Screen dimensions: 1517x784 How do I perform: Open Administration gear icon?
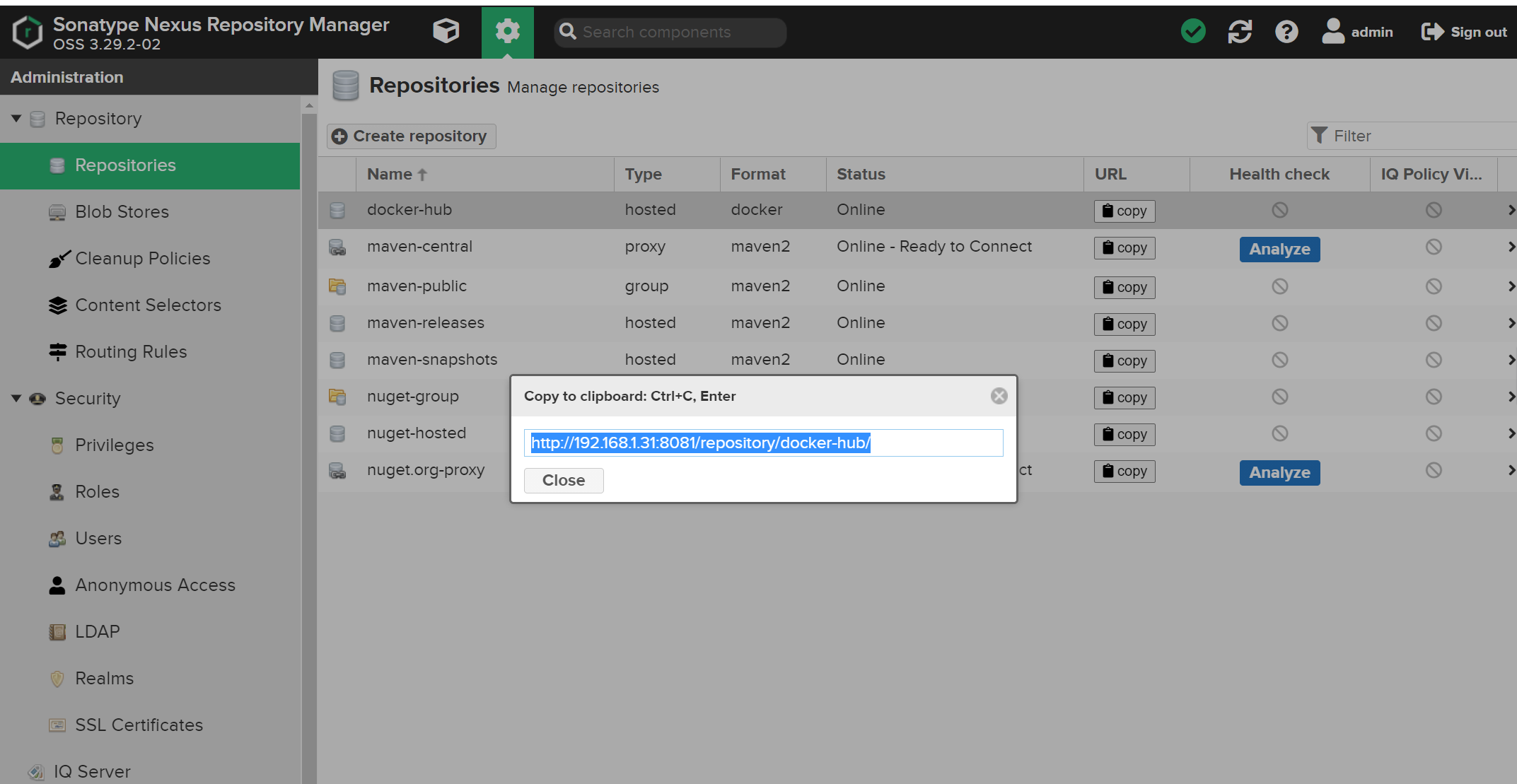point(507,32)
